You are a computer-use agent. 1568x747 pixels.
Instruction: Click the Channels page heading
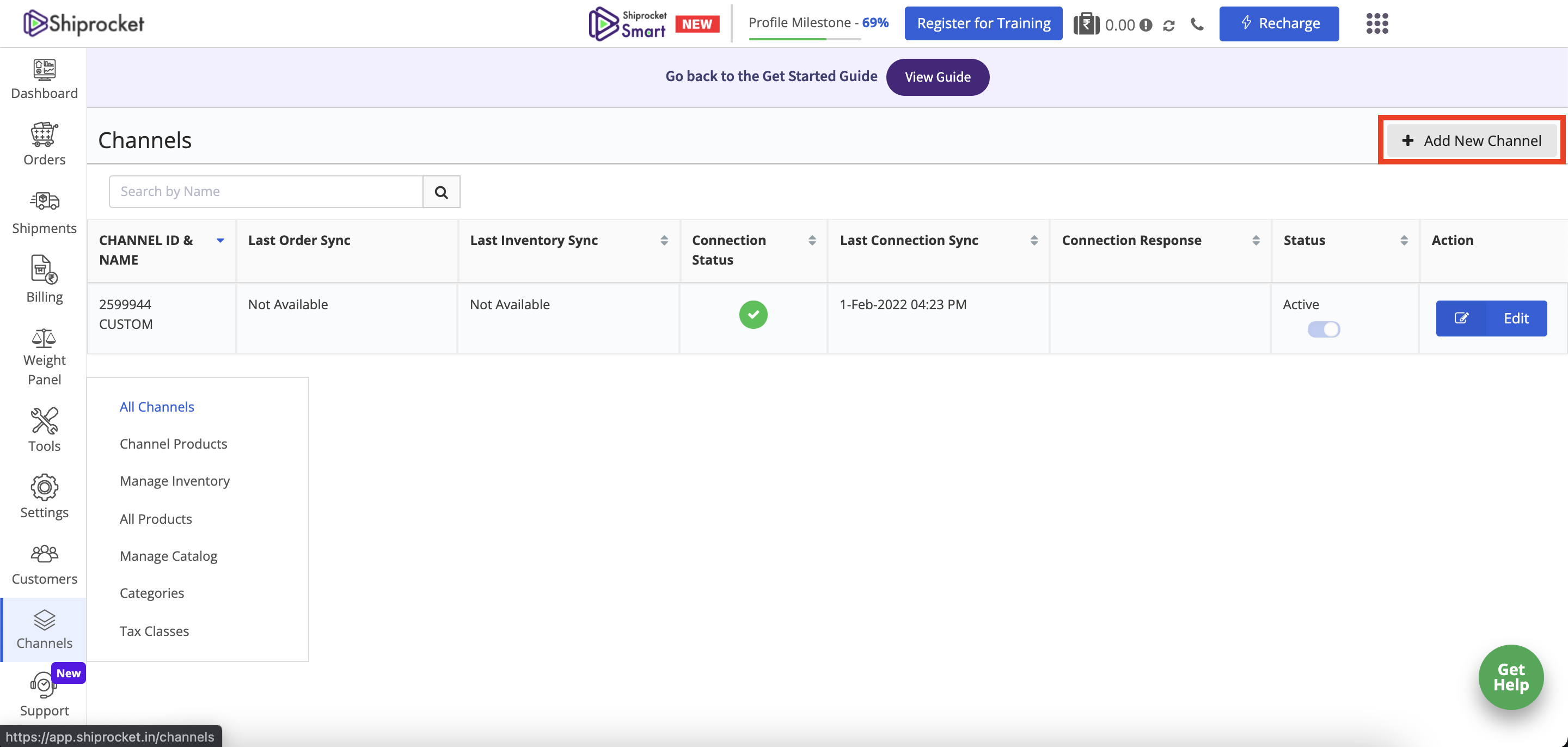tap(145, 140)
